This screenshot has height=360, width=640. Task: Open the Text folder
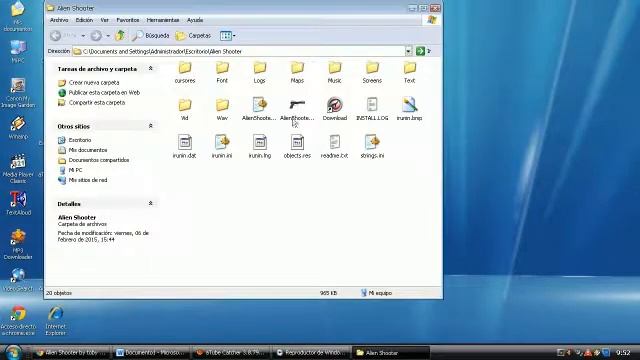(409, 72)
